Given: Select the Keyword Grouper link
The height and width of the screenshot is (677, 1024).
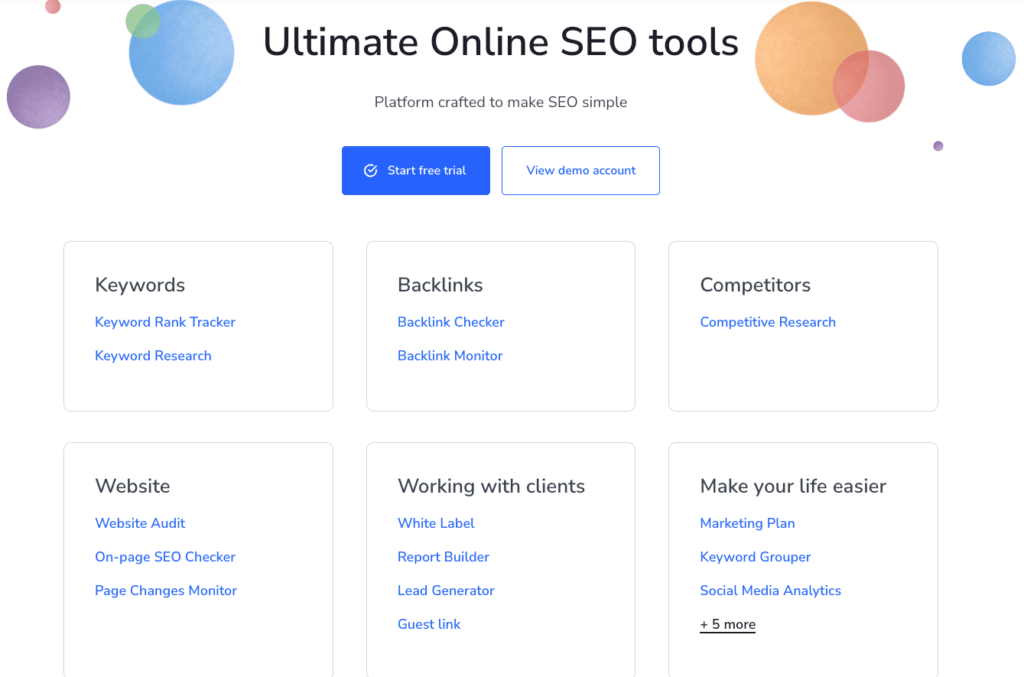Looking at the screenshot, I should 755,557.
